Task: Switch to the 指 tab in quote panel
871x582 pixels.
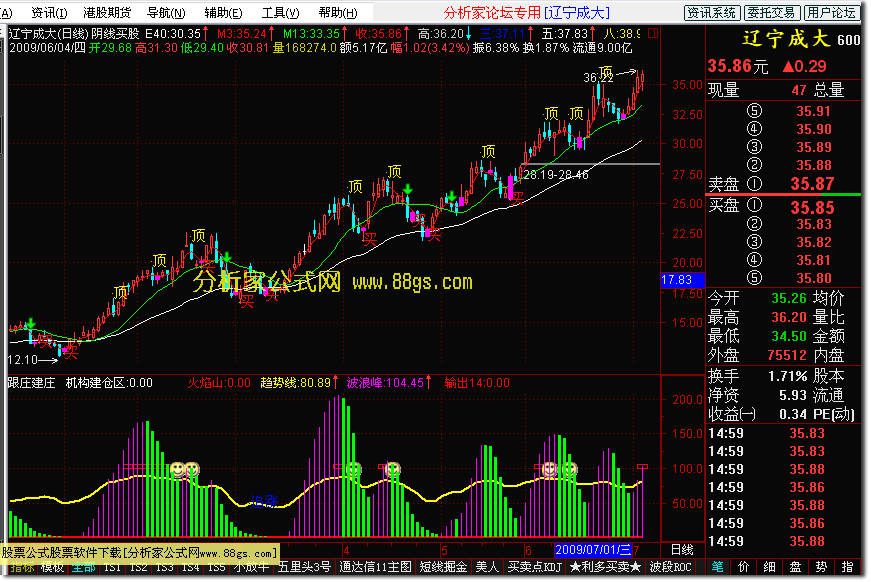Action: (x=847, y=567)
